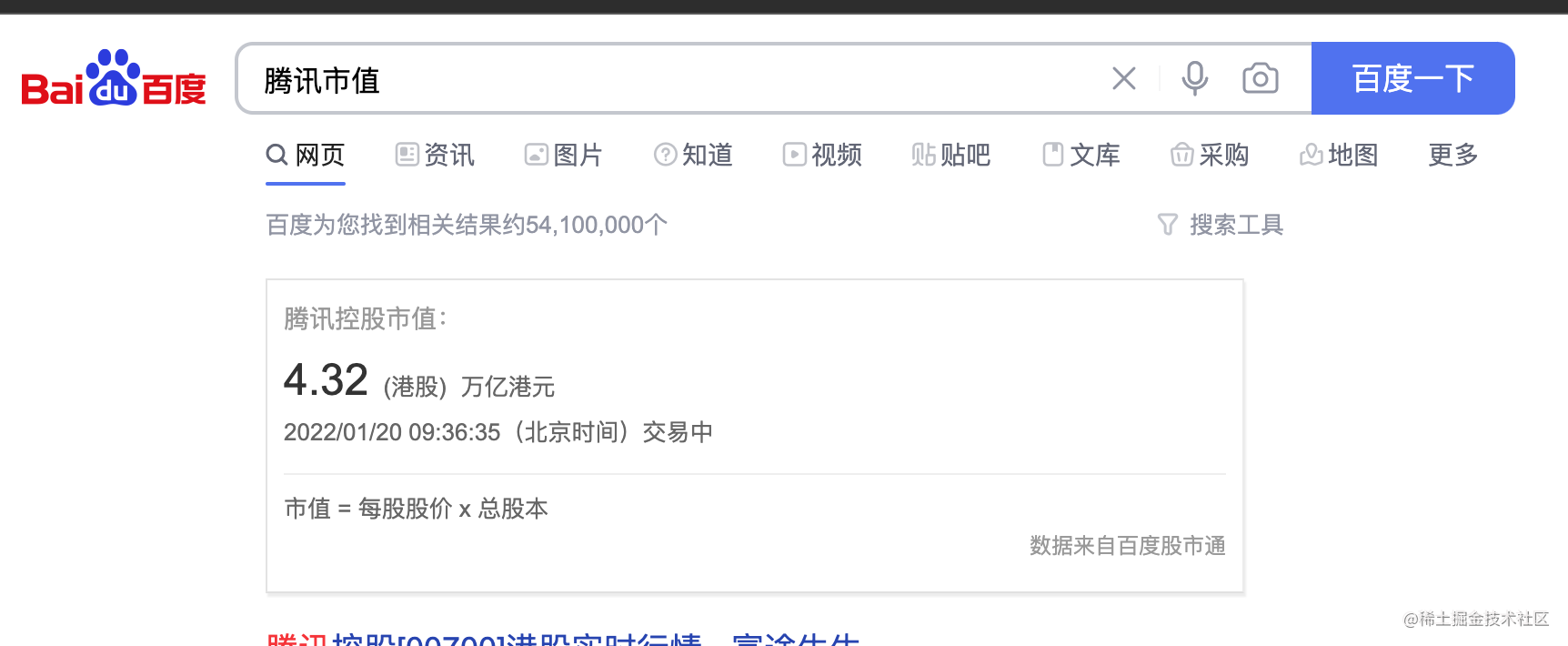The image size is (1568, 646).
Task: Open the 文库 tab
Action: (1081, 156)
